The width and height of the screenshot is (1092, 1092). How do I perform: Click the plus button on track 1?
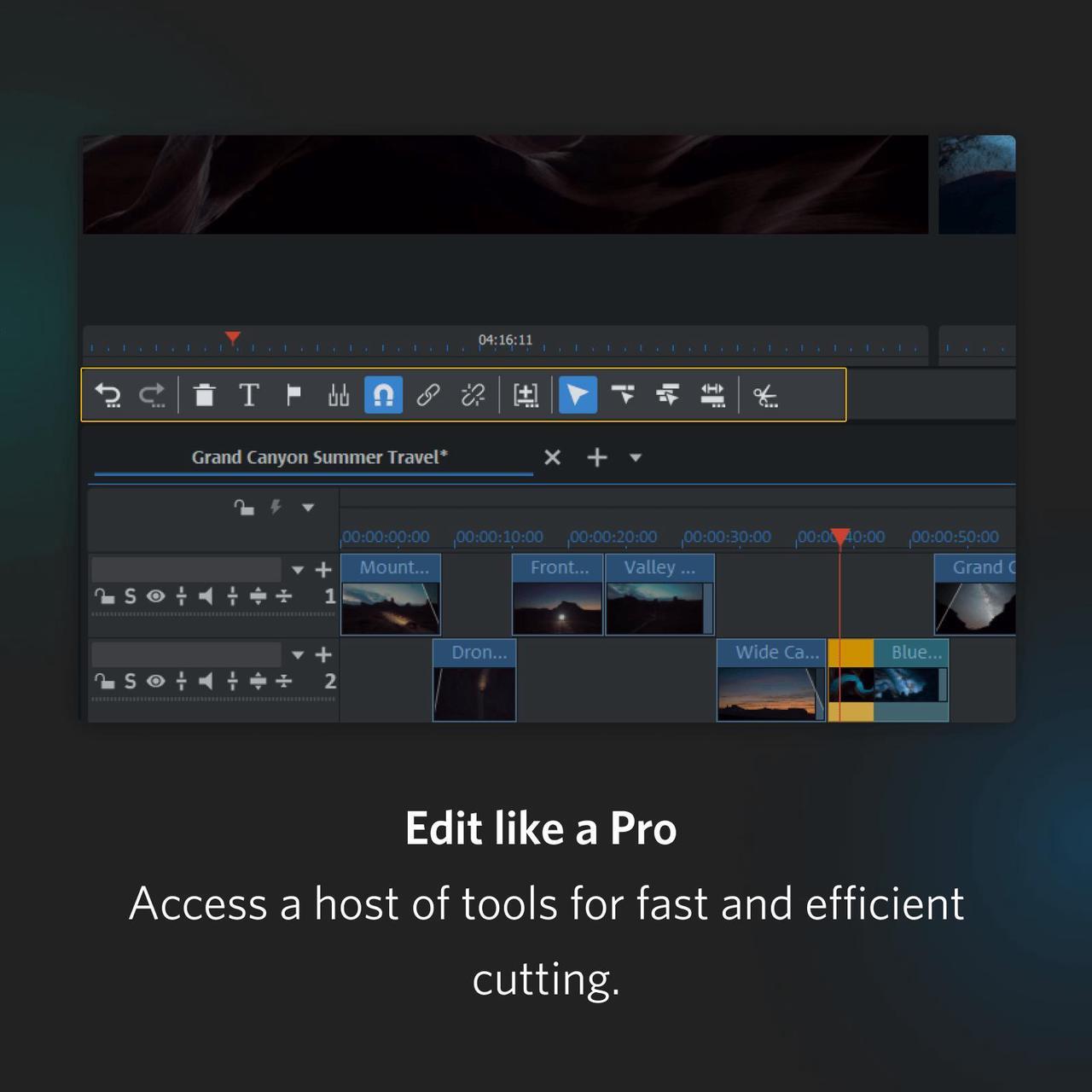click(x=323, y=569)
